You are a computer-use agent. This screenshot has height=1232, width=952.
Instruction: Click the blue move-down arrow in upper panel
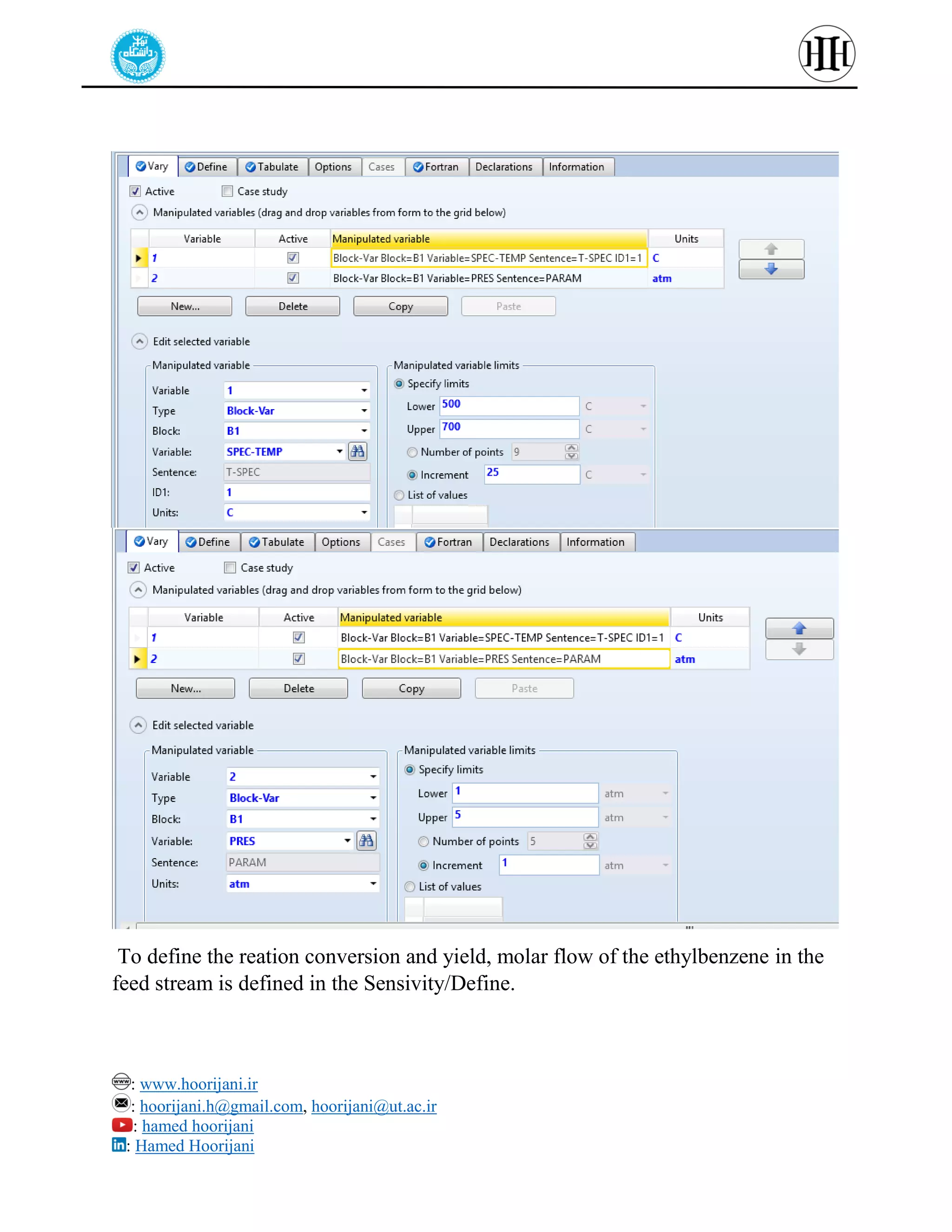pos(771,269)
